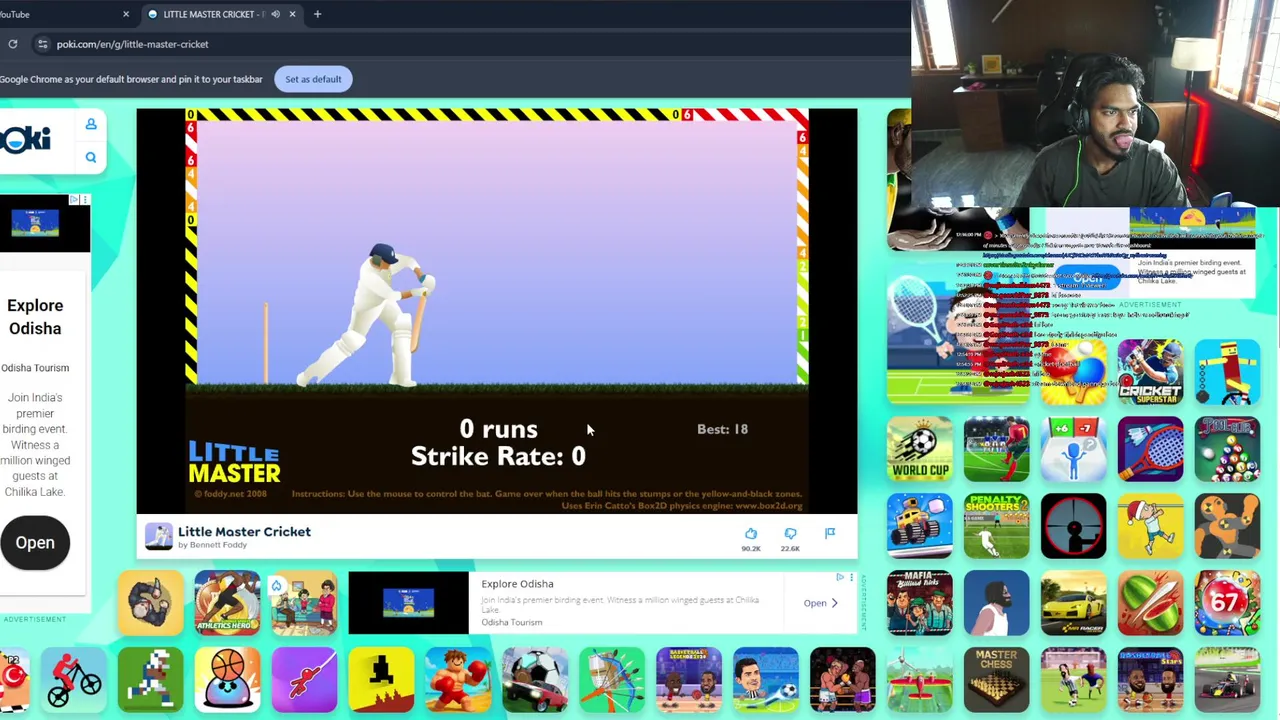The width and height of the screenshot is (1280, 720).
Task: Open the Santa hat hanging boy game
Action: (1150, 526)
